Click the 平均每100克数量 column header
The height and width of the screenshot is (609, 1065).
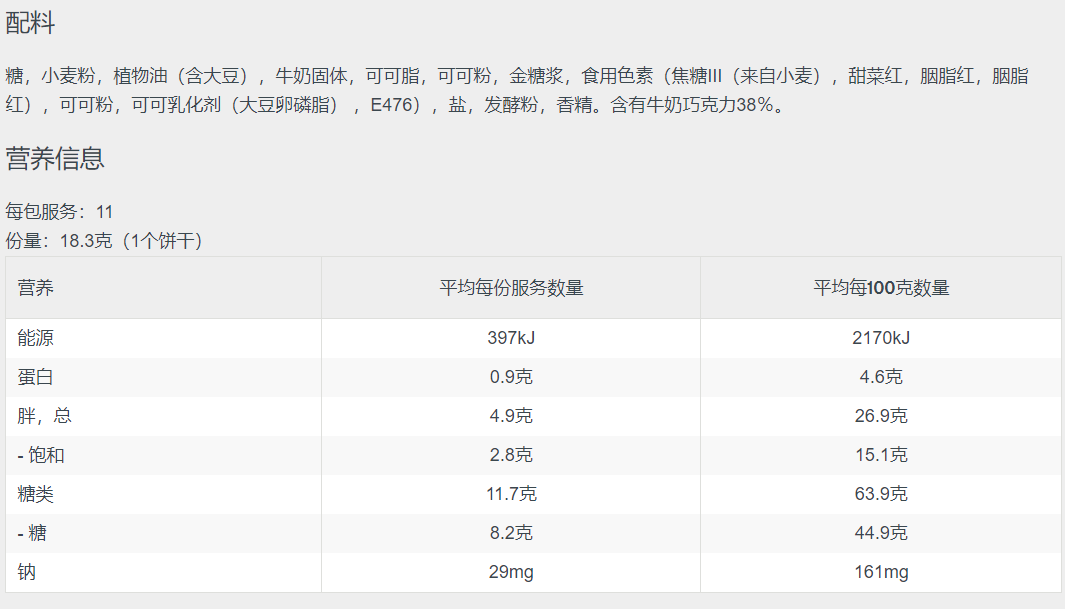881,288
